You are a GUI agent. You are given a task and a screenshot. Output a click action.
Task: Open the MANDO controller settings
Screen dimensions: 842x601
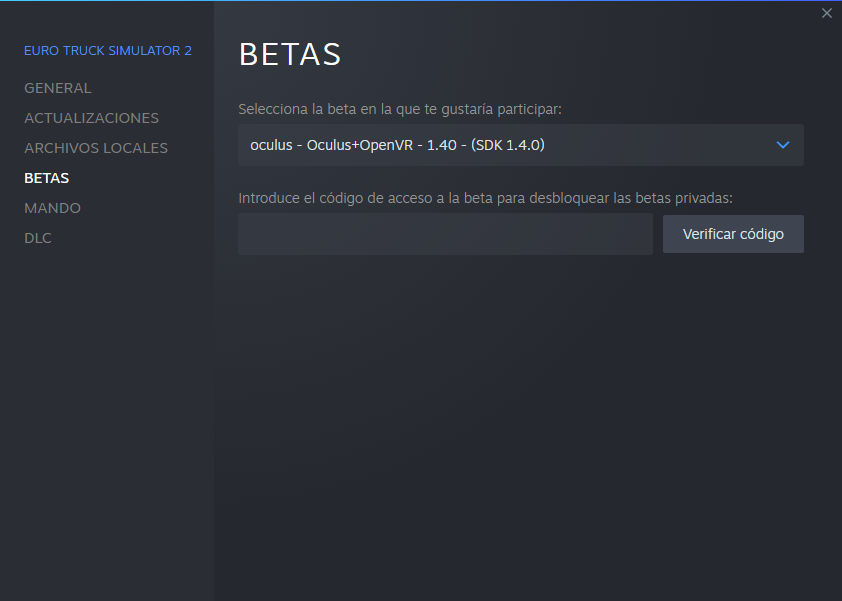(x=52, y=208)
